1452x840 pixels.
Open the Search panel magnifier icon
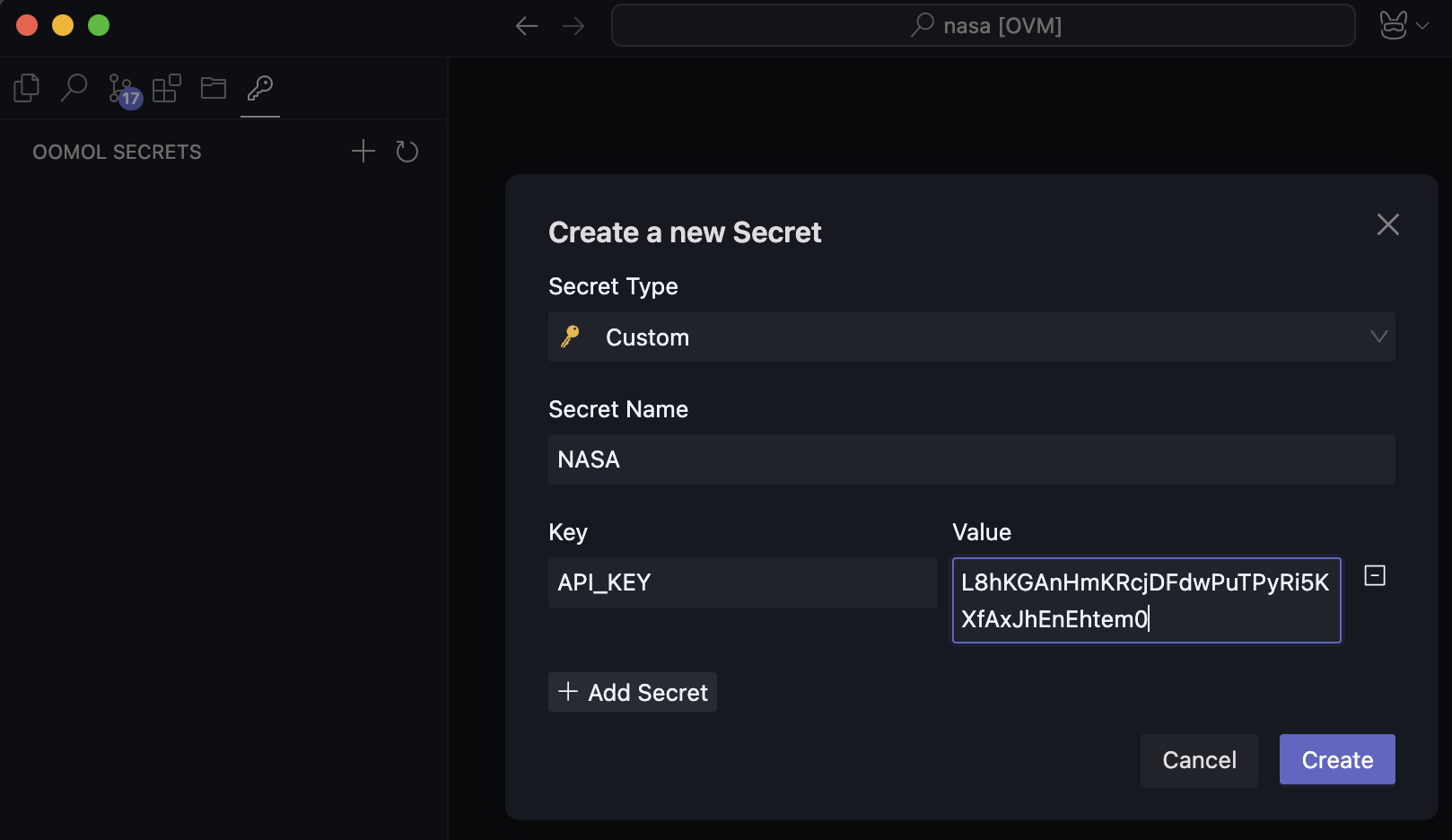tap(74, 88)
